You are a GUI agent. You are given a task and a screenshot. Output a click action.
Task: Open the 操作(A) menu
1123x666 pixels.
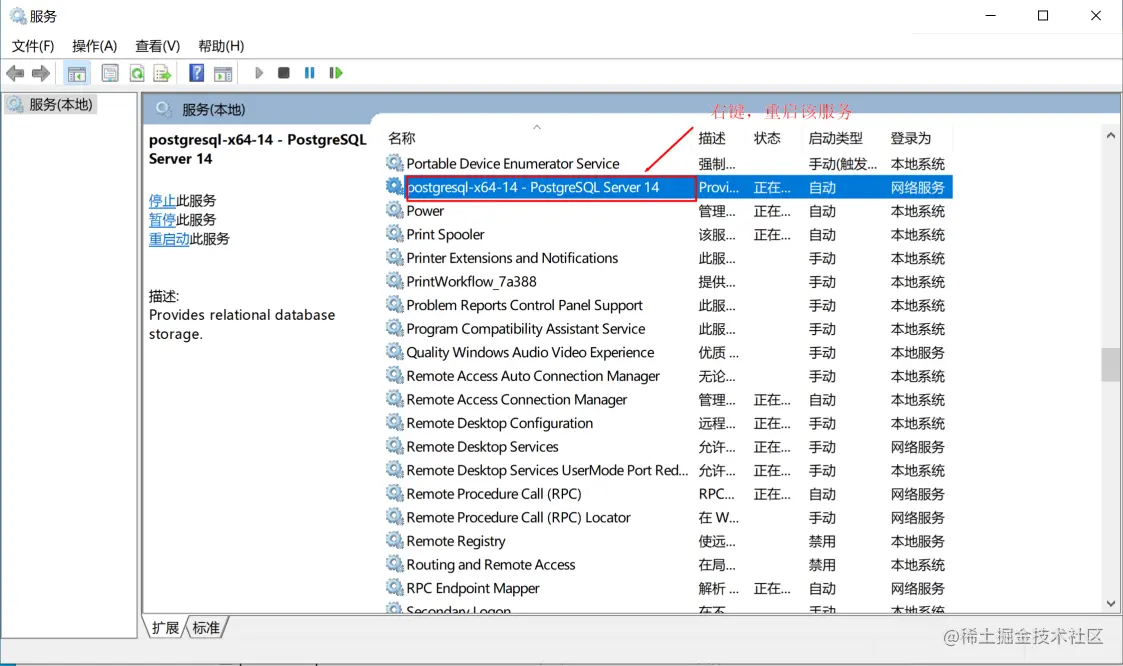tap(95, 46)
